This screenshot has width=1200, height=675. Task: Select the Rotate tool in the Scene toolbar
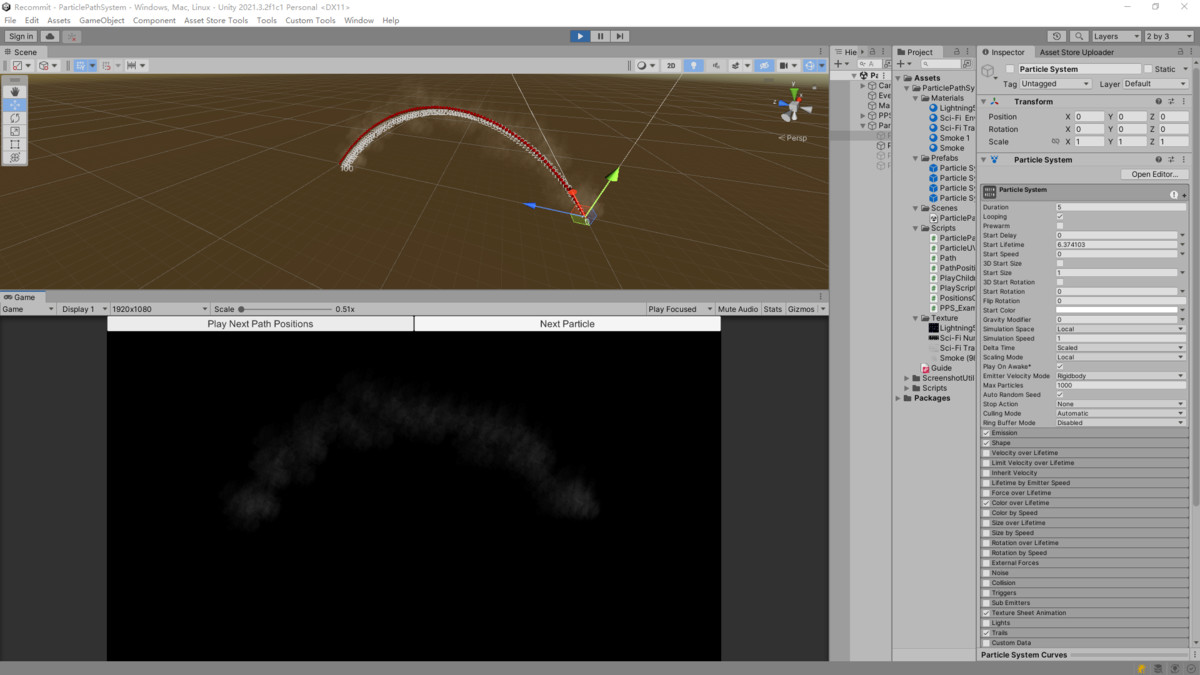click(15, 118)
